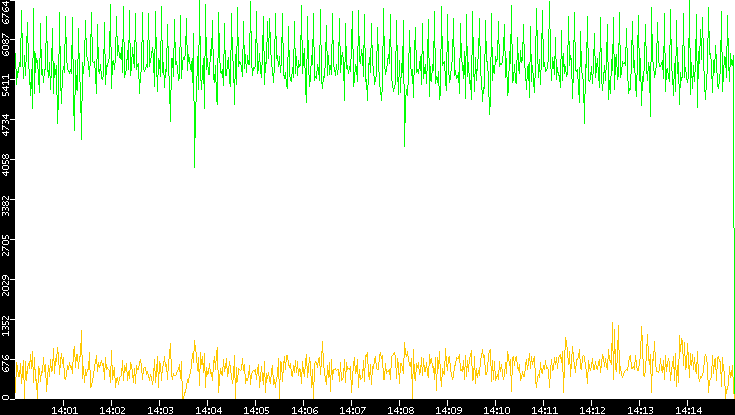The height and width of the screenshot is (415, 735).
Task: Click the 14:01 time axis label
Action: 64,411
